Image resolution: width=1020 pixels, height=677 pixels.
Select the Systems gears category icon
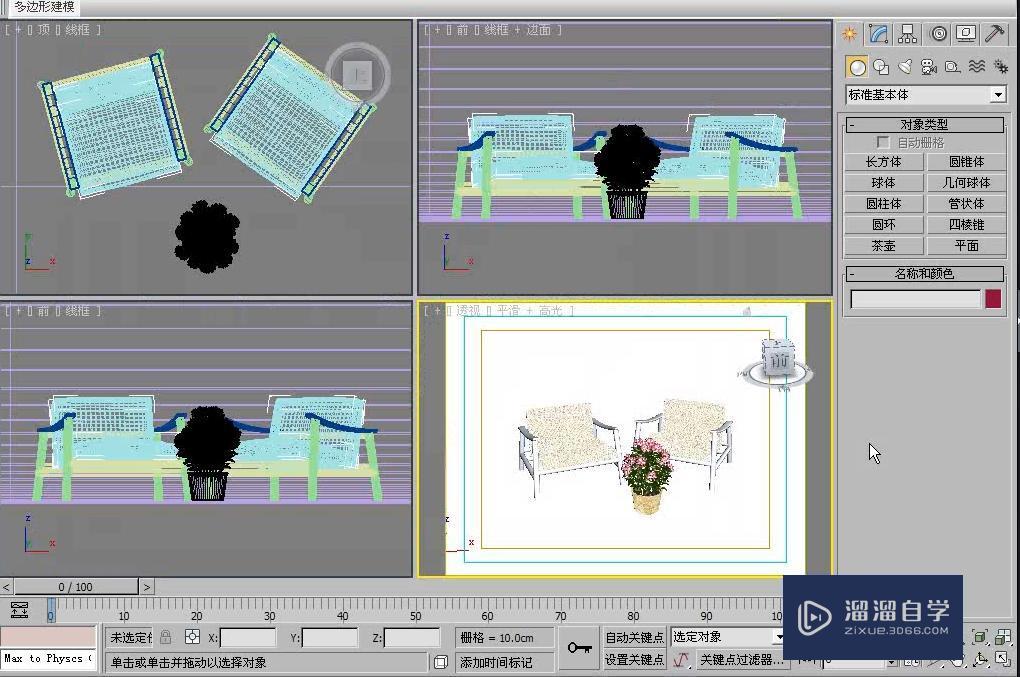point(1000,66)
